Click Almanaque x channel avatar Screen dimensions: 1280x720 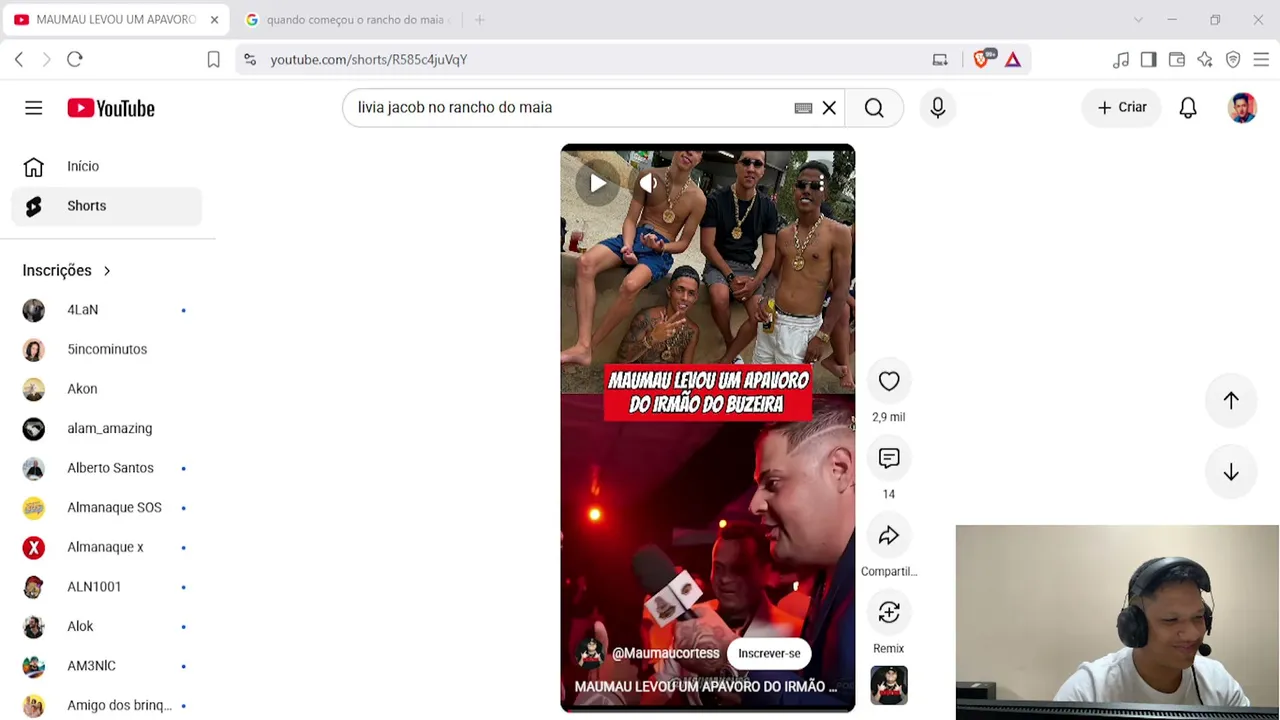point(34,547)
